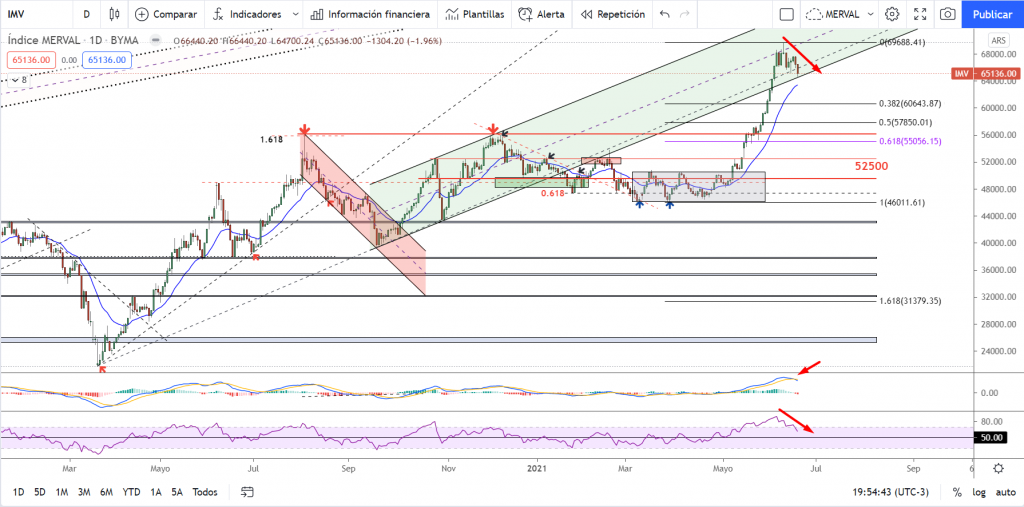Open the chart layout square selector

coord(787,14)
